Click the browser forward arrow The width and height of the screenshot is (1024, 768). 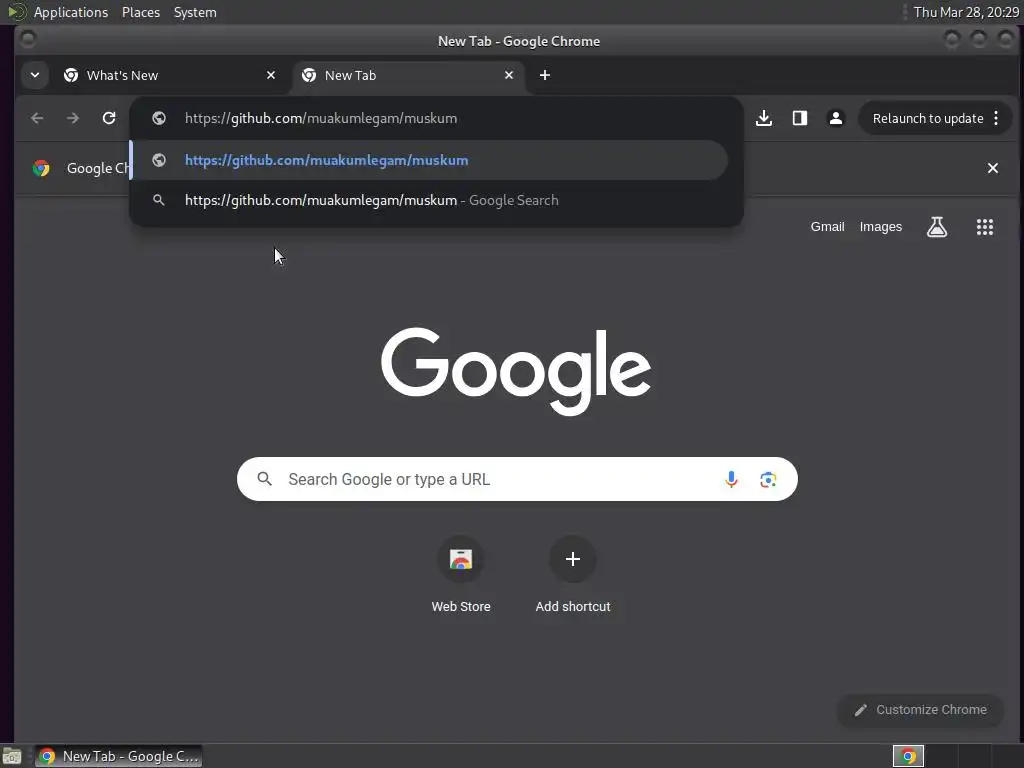click(73, 118)
